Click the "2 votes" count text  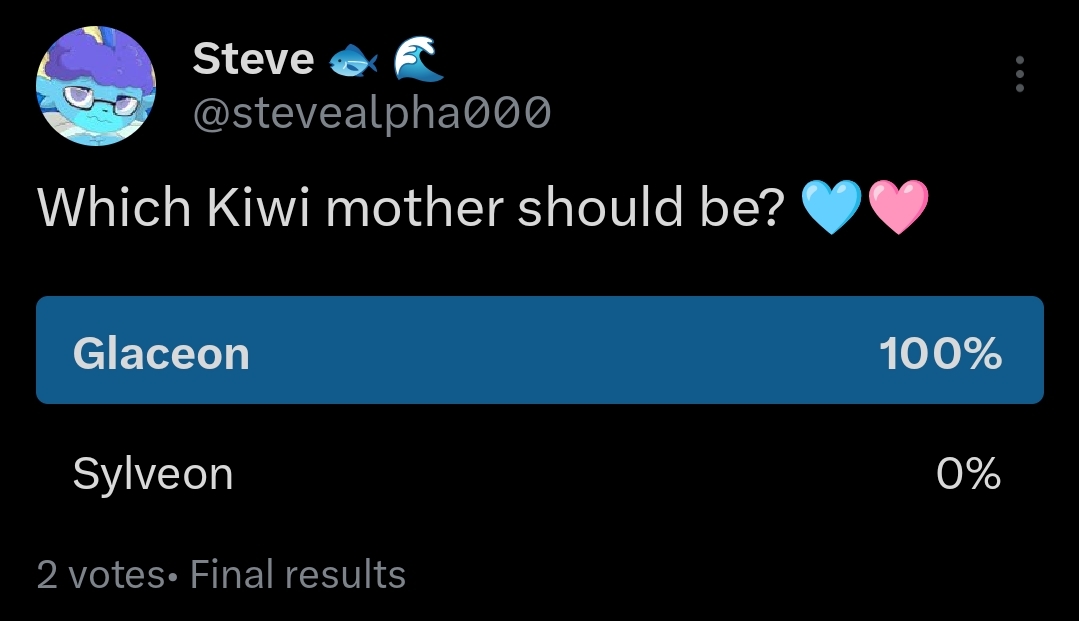tap(100, 574)
